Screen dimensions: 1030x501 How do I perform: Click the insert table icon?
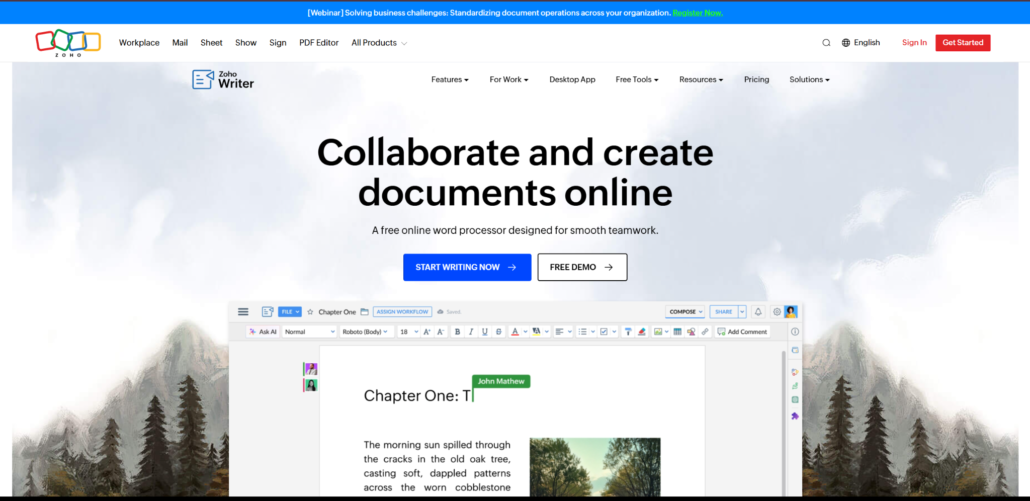coord(677,332)
